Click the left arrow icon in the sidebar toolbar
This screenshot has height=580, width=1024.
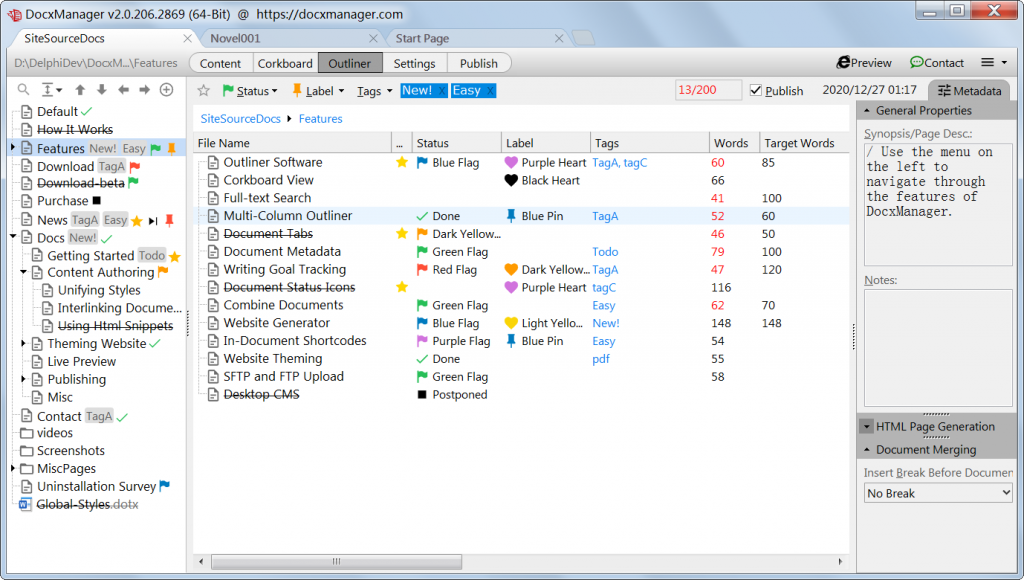[x=123, y=89]
